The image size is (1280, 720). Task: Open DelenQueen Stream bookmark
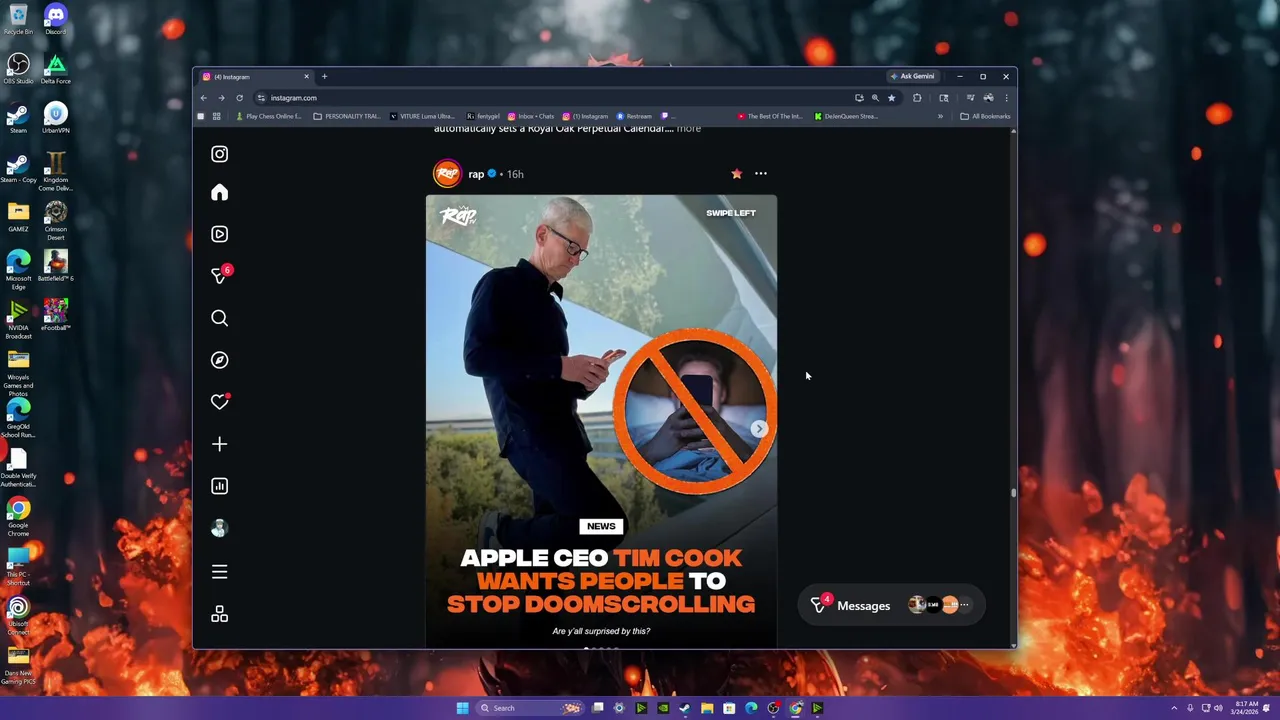(846, 116)
